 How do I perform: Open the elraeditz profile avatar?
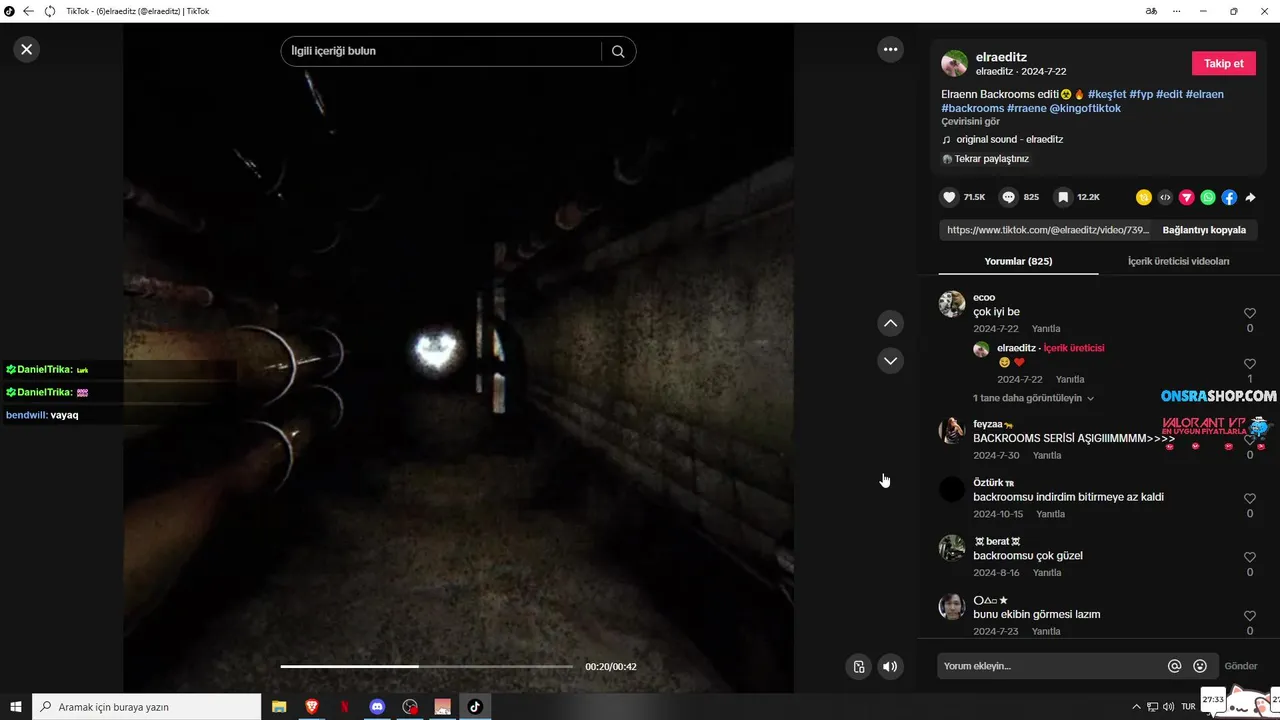point(954,63)
